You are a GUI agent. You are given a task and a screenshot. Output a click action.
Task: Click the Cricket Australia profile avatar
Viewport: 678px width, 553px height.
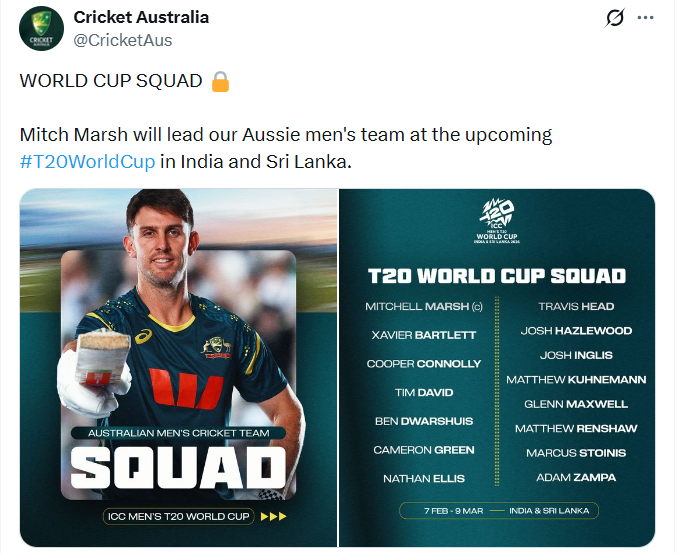click(x=41, y=30)
